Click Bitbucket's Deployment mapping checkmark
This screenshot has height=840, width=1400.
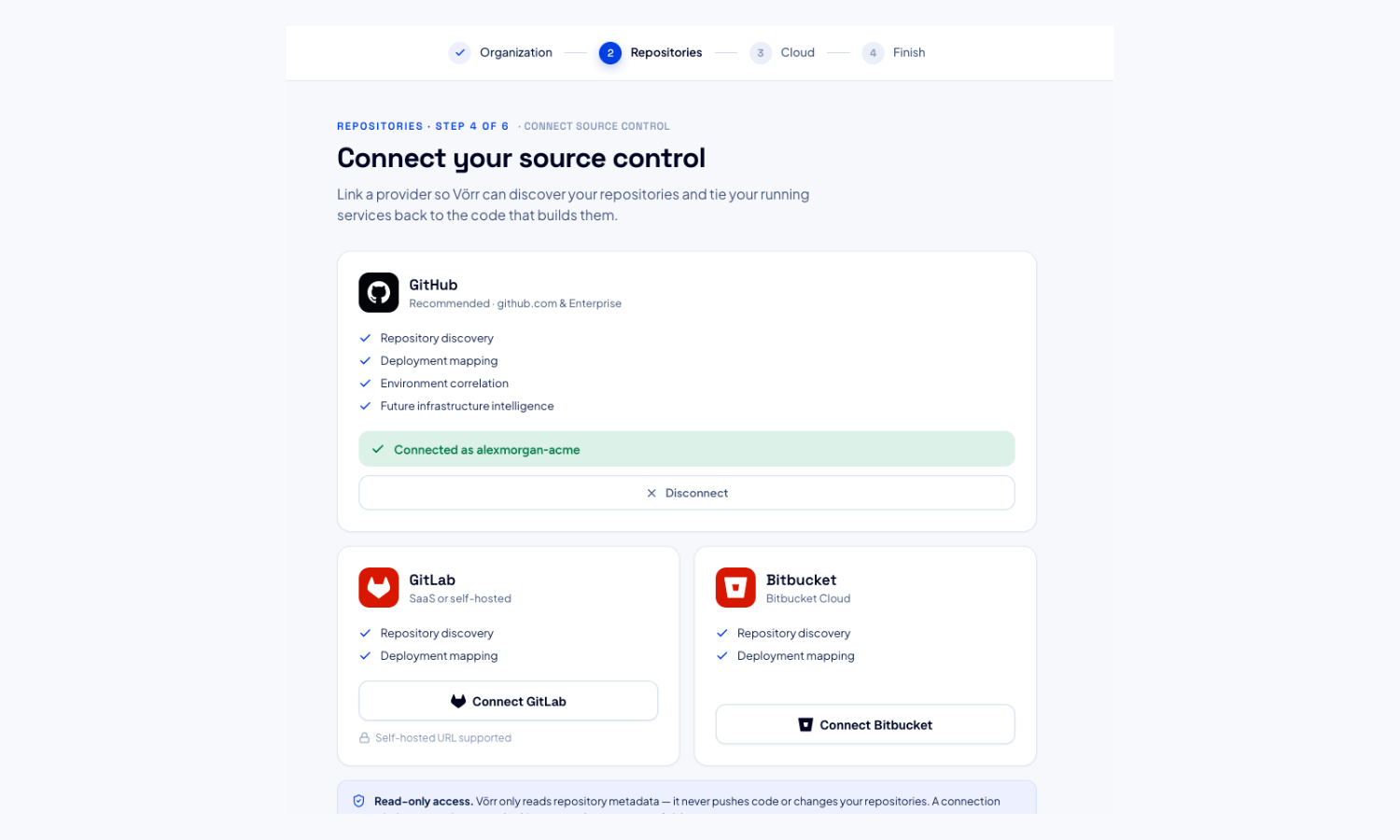point(721,655)
